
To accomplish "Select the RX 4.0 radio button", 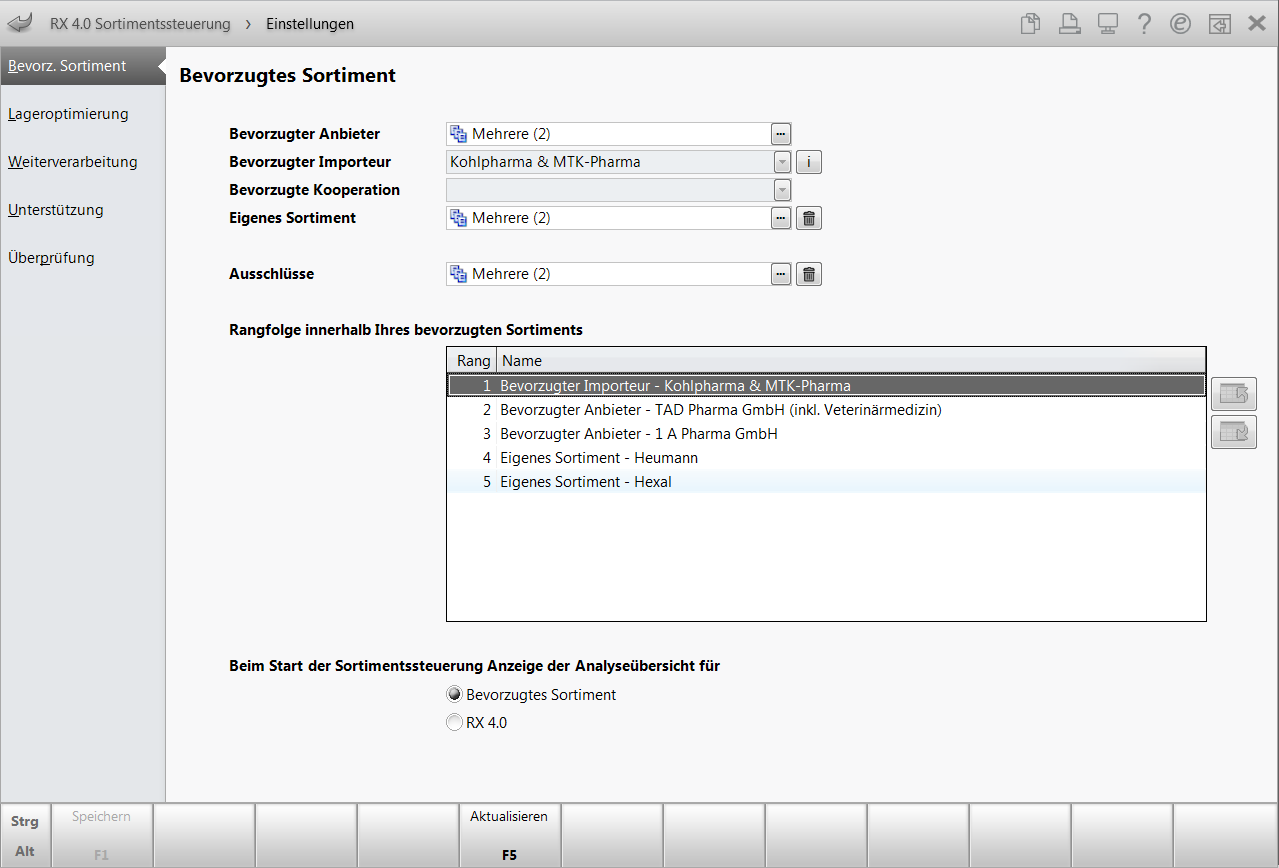I will coord(455,722).
